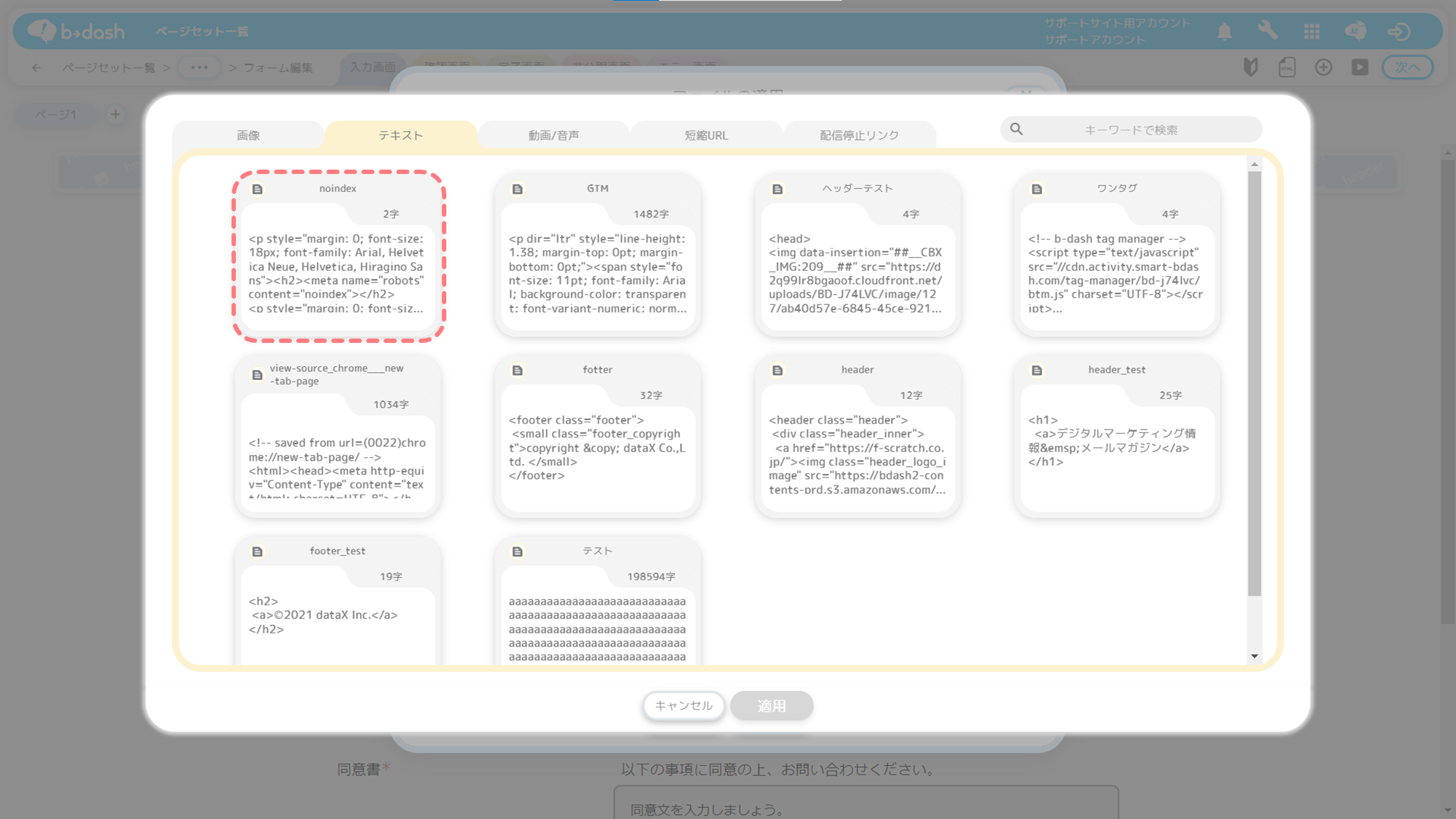Switch to the 画像 tab
Screen dimensions: 1456x819
coord(248,135)
